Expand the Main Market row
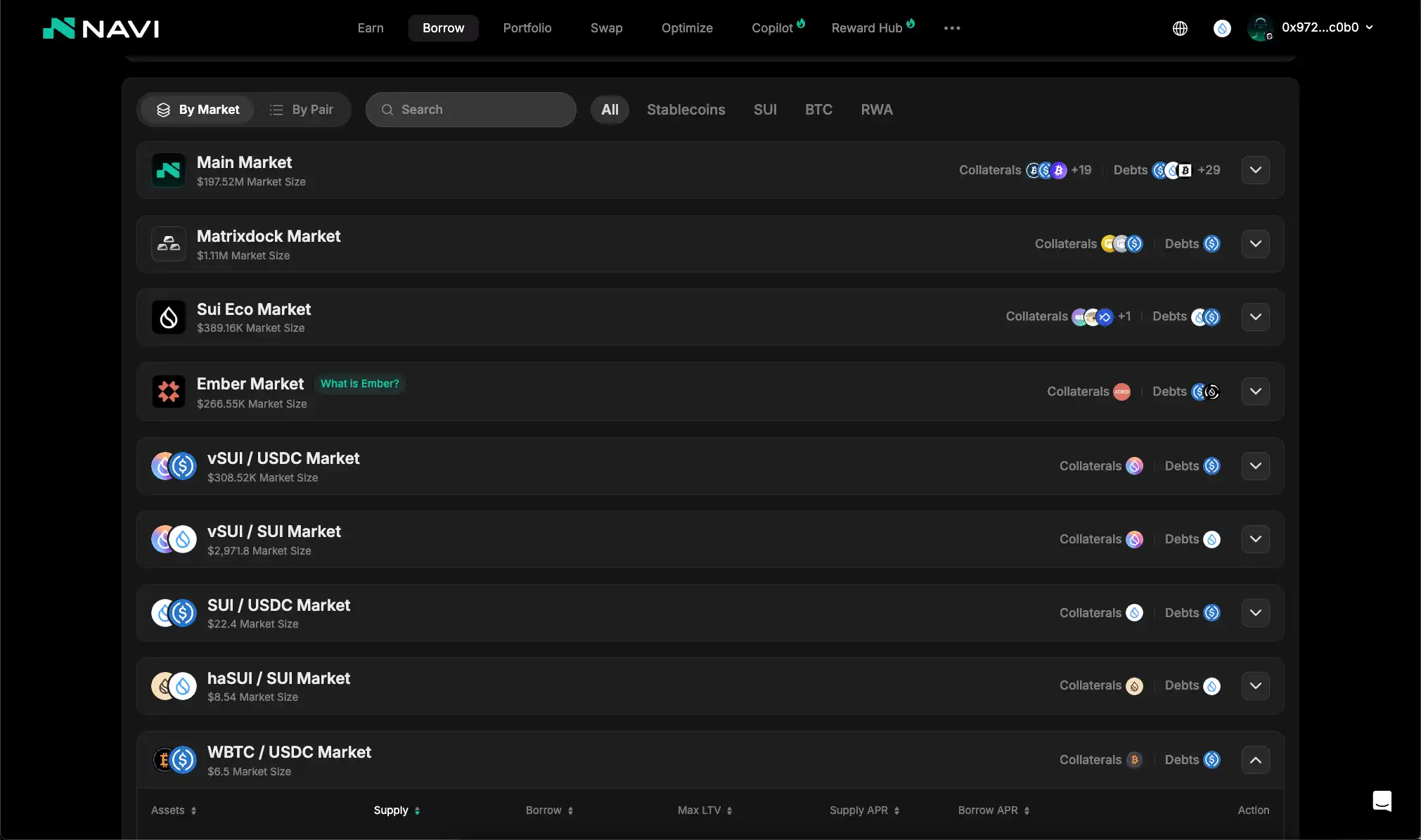1421x840 pixels. click(x=1256, y=170)
